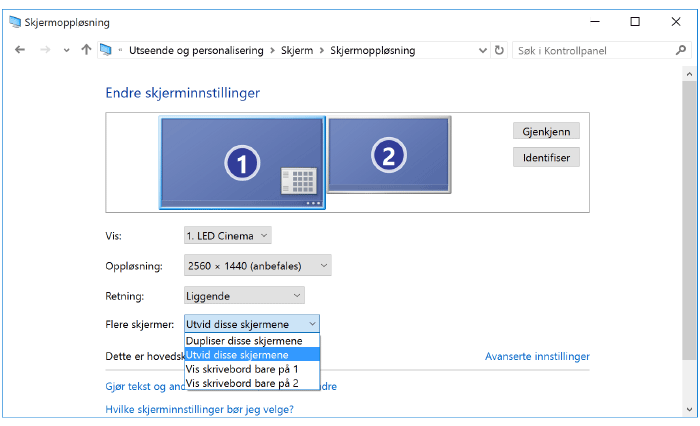Click the monitor icon in address bar
Viewport: 700px width, 426px height.
106,50
